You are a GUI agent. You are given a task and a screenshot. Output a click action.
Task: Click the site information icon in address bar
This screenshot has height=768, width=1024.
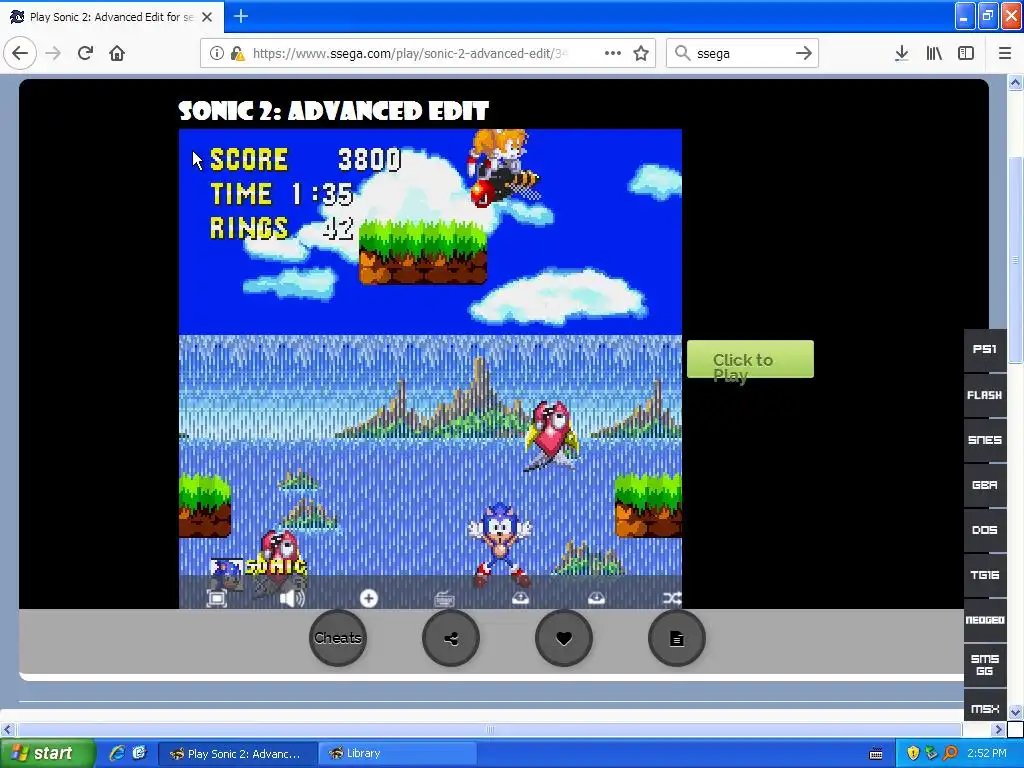point(217,53)
